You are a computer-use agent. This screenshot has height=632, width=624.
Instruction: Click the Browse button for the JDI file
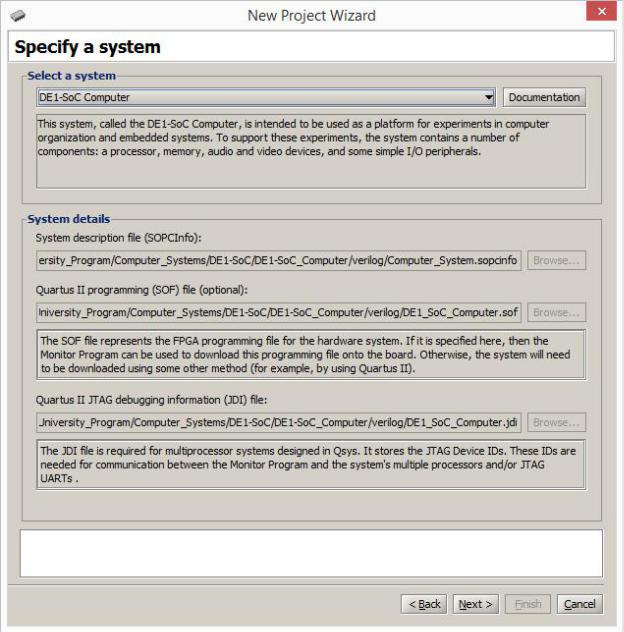557,422
